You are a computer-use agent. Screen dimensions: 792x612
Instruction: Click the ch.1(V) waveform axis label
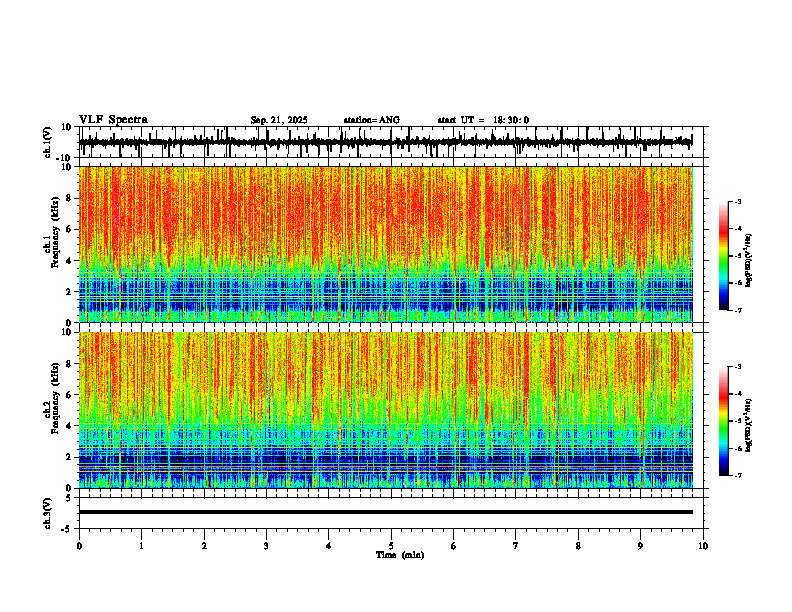pyautogui.click(x=48, y=142)
